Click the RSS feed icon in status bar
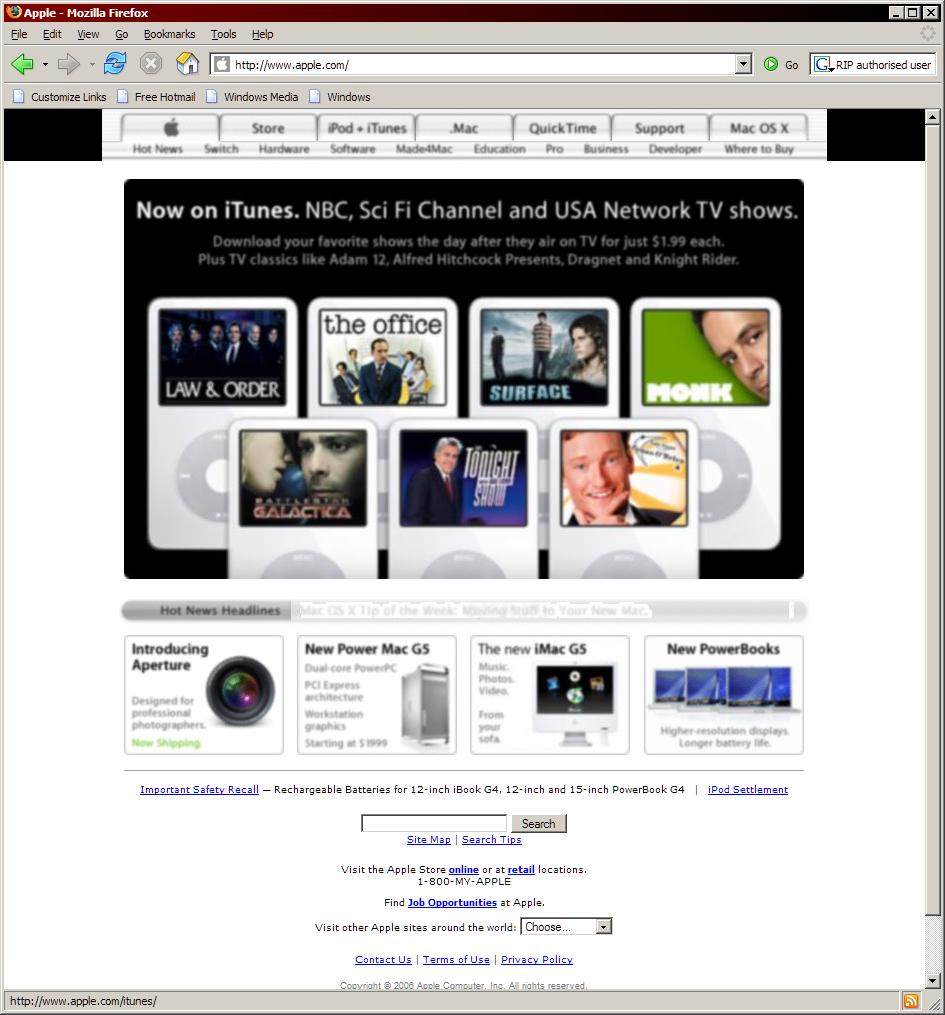 coord(911,1001)
